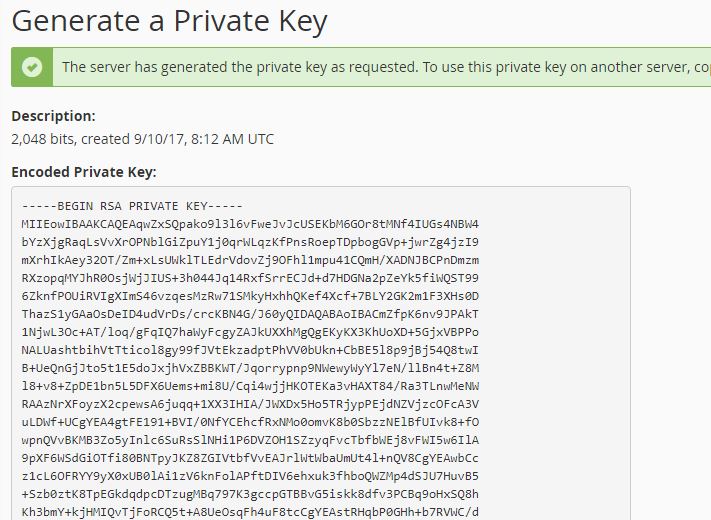This screenshot has width=711, height=520.
Task: Click the key line starting NALUashtbihVtT
Action: point(250,350)
